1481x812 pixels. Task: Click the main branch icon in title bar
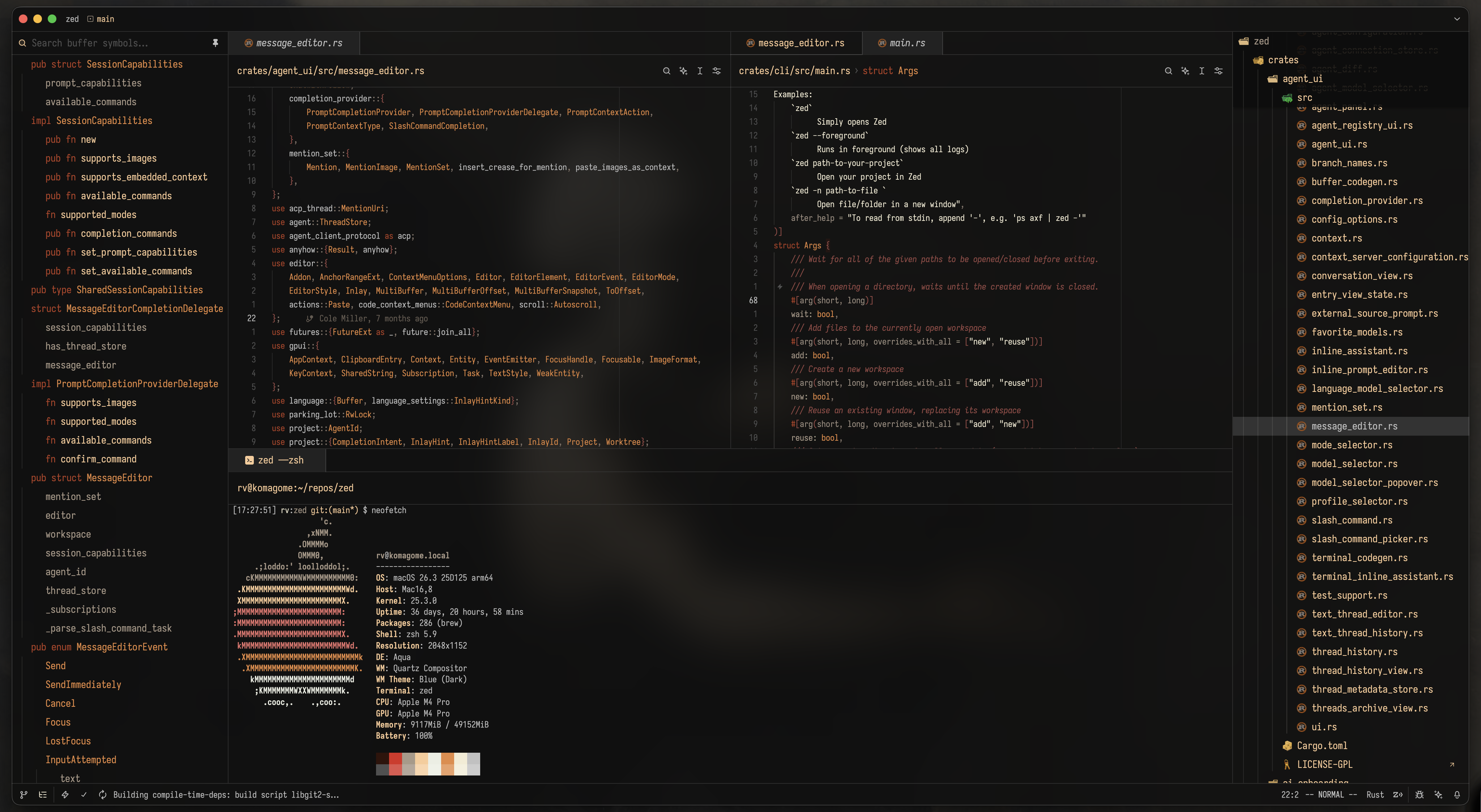point(90,19)
